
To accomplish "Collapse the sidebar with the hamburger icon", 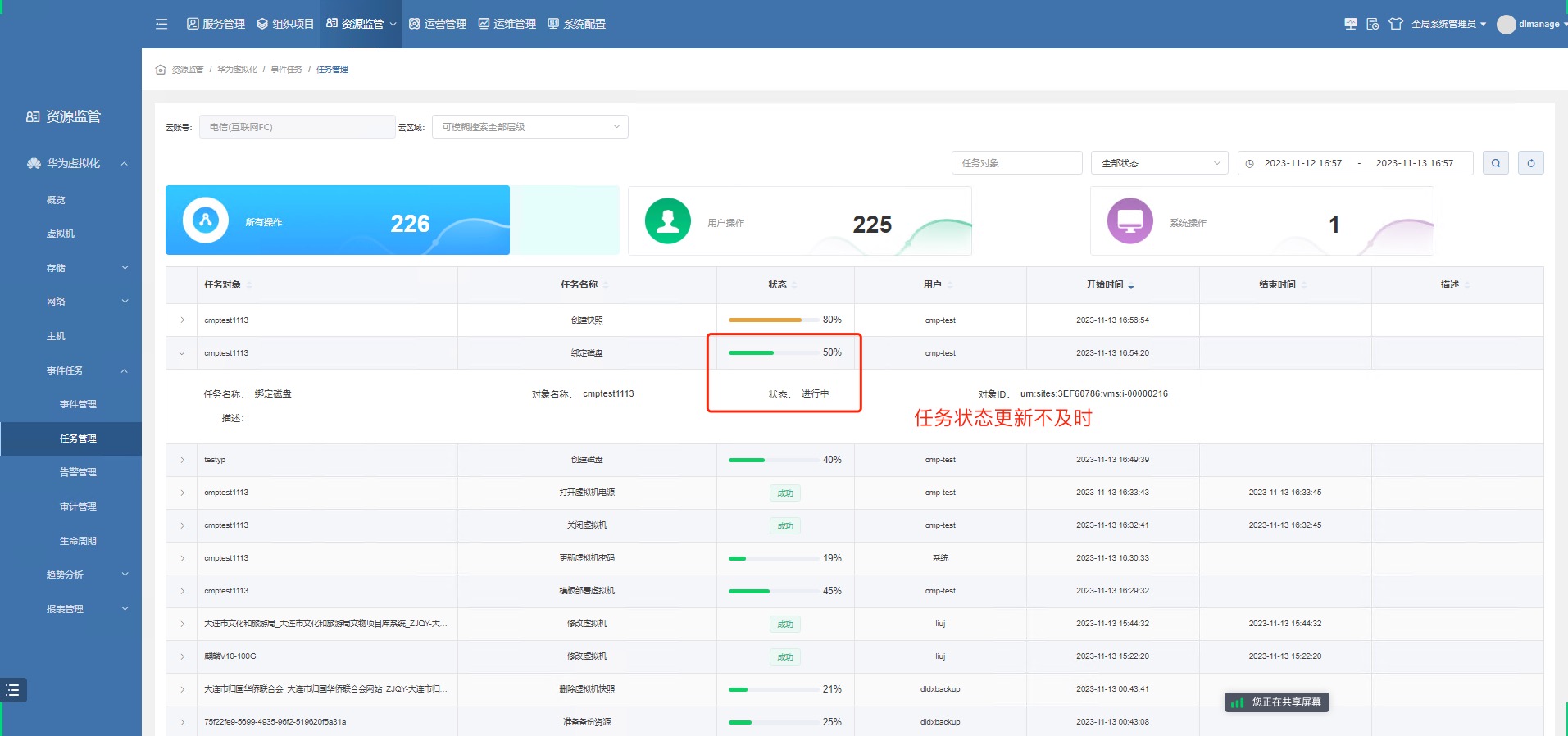I will (161, 24).
